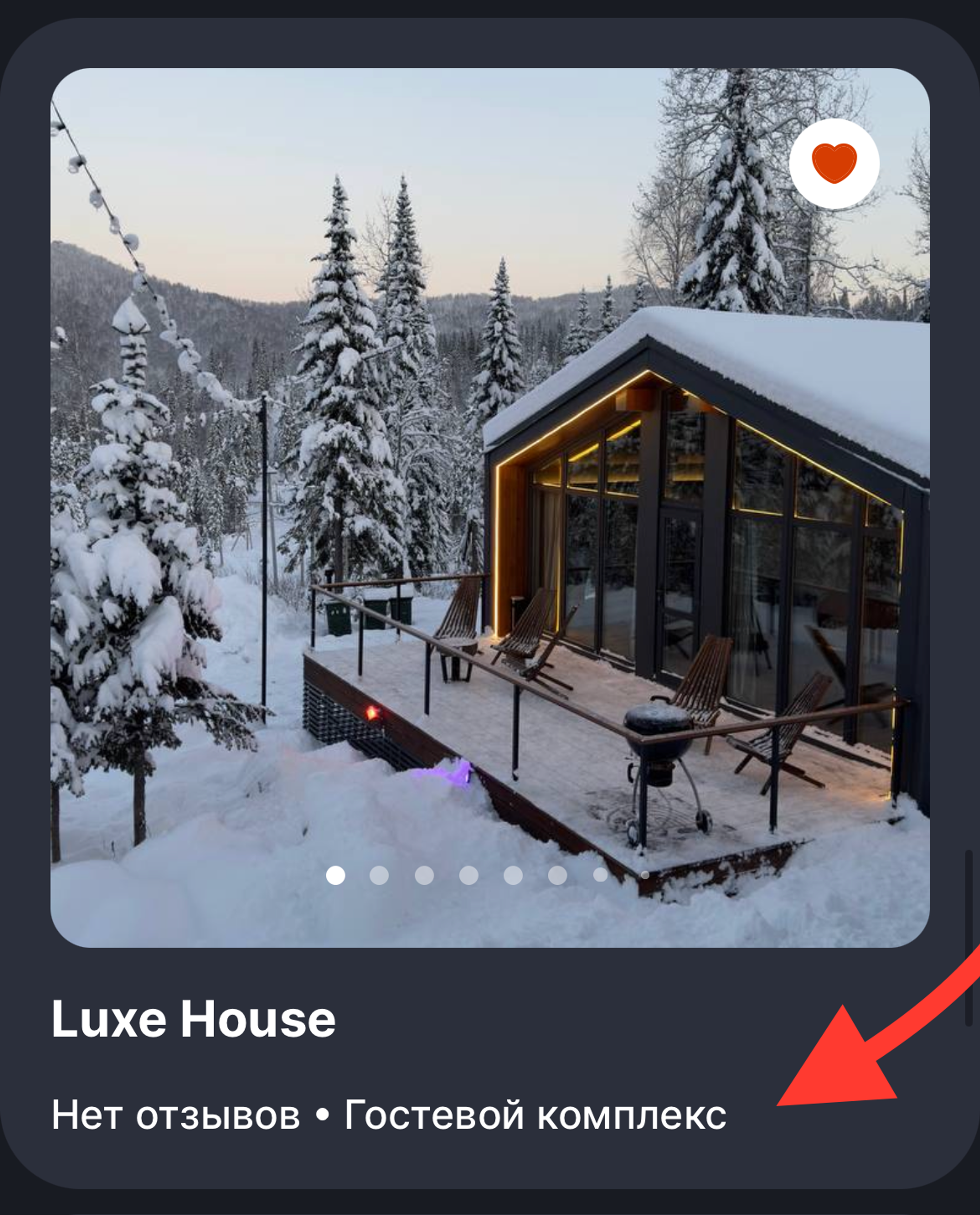Tap the sixth photo indicator dot
Screen dimensions: 980x1215
coord(557,875)
